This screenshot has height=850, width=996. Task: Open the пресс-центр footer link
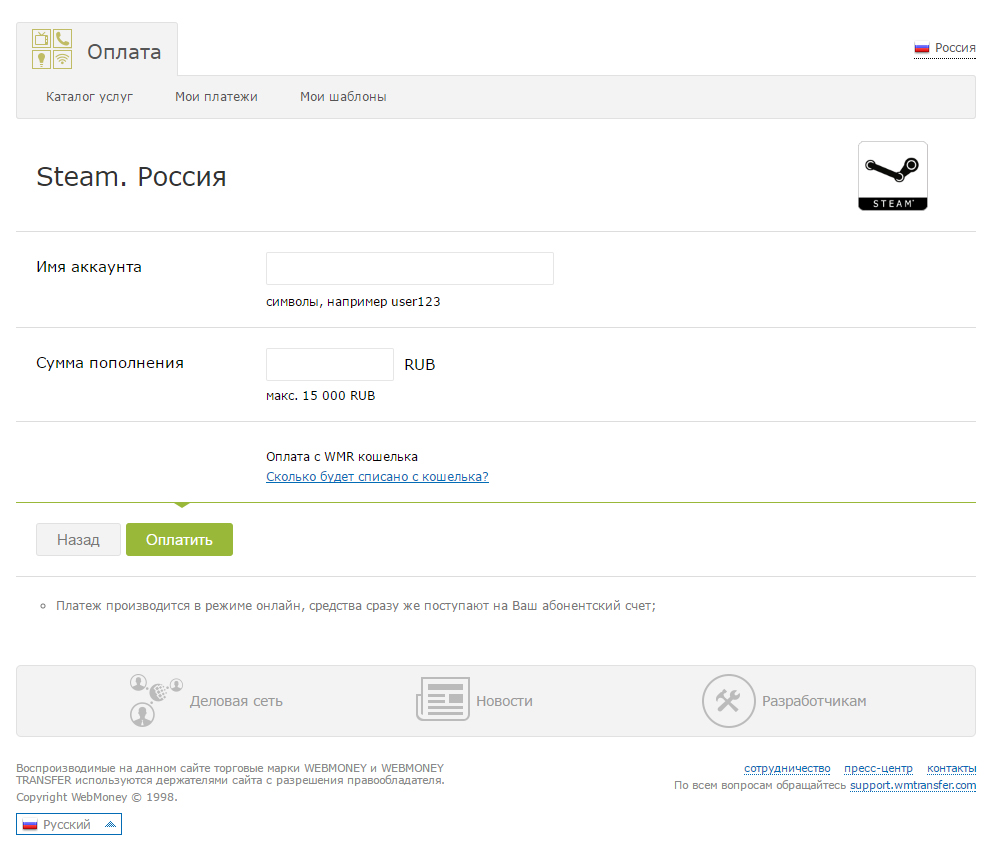tap(878, 769)
